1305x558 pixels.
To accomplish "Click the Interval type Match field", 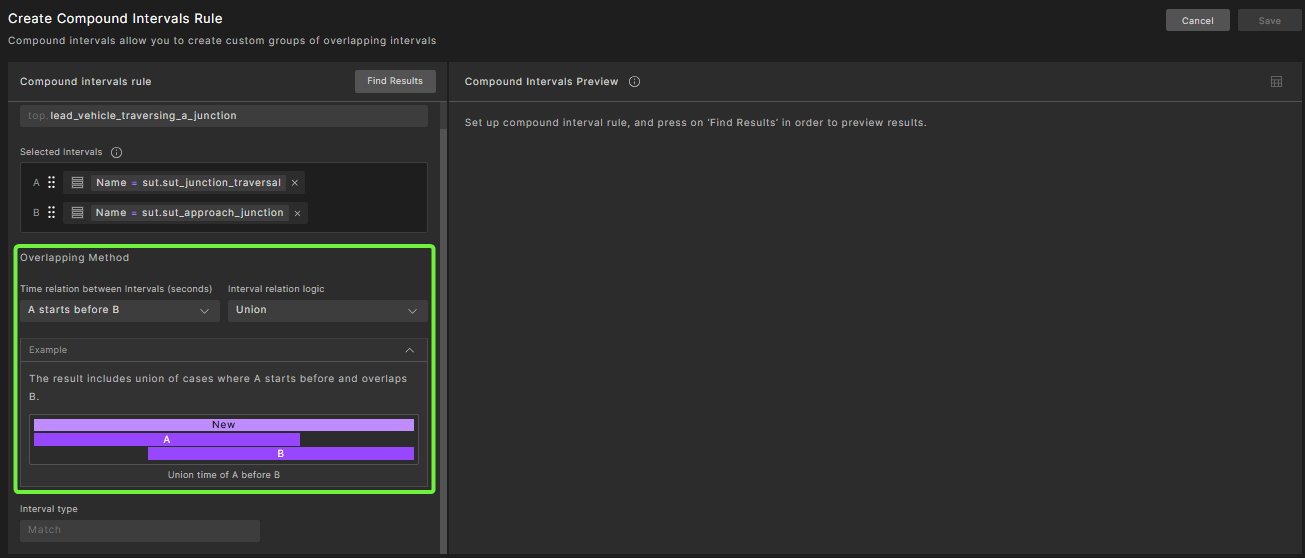I will (139, 530).
